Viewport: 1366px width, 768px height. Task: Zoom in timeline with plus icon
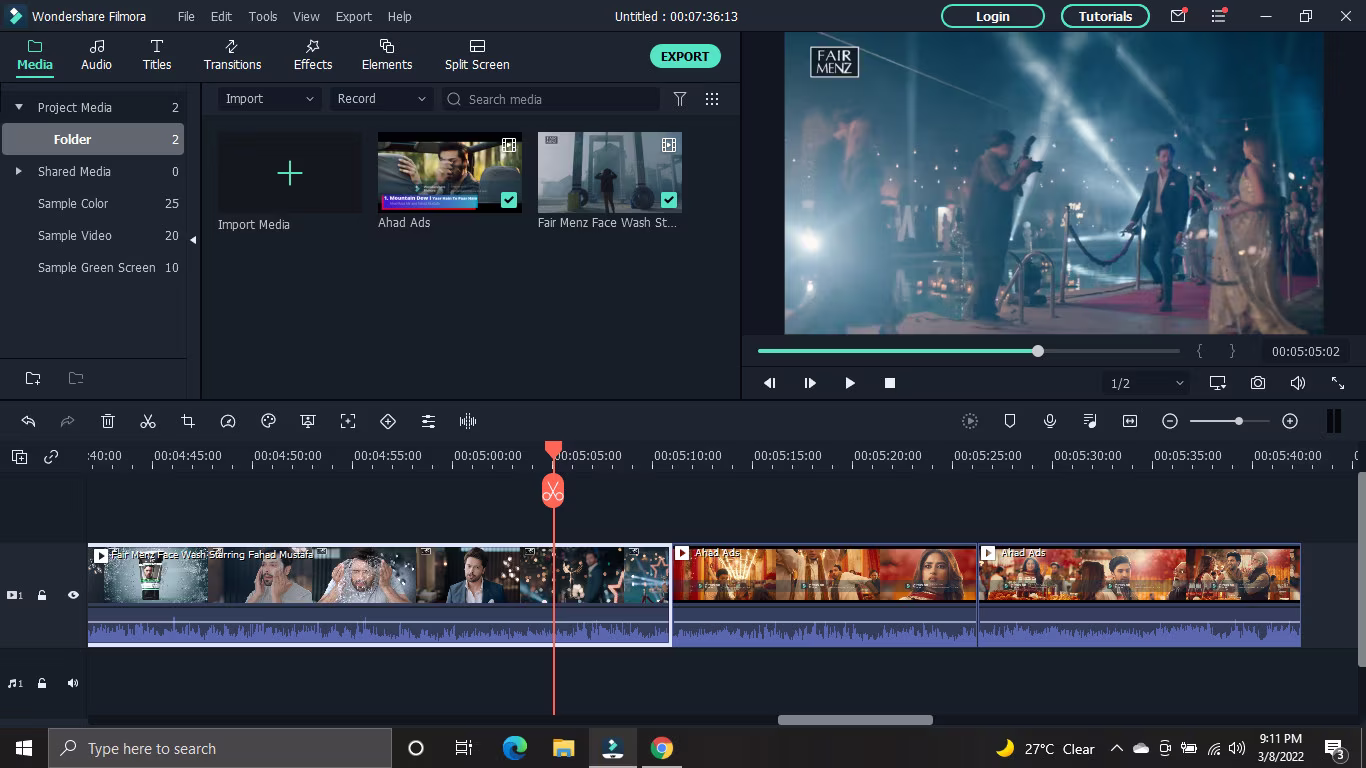1290,421
